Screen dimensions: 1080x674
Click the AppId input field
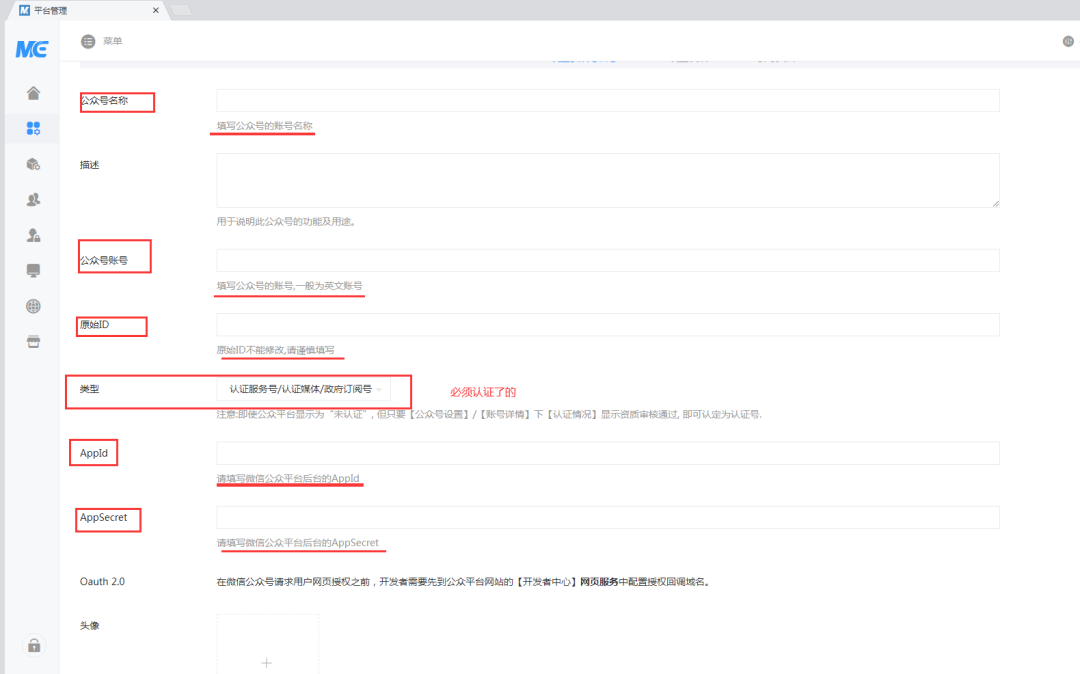tap(607, 452)
